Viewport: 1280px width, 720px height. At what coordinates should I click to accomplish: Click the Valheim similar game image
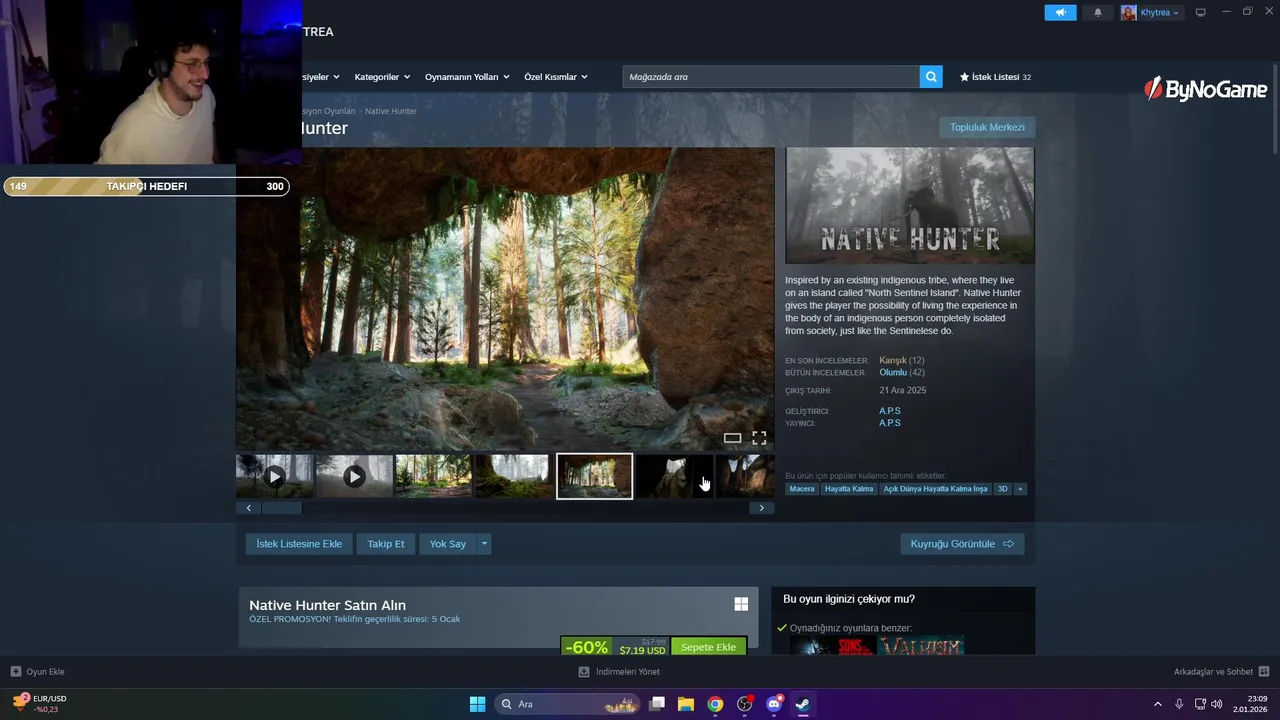point(921,646)
